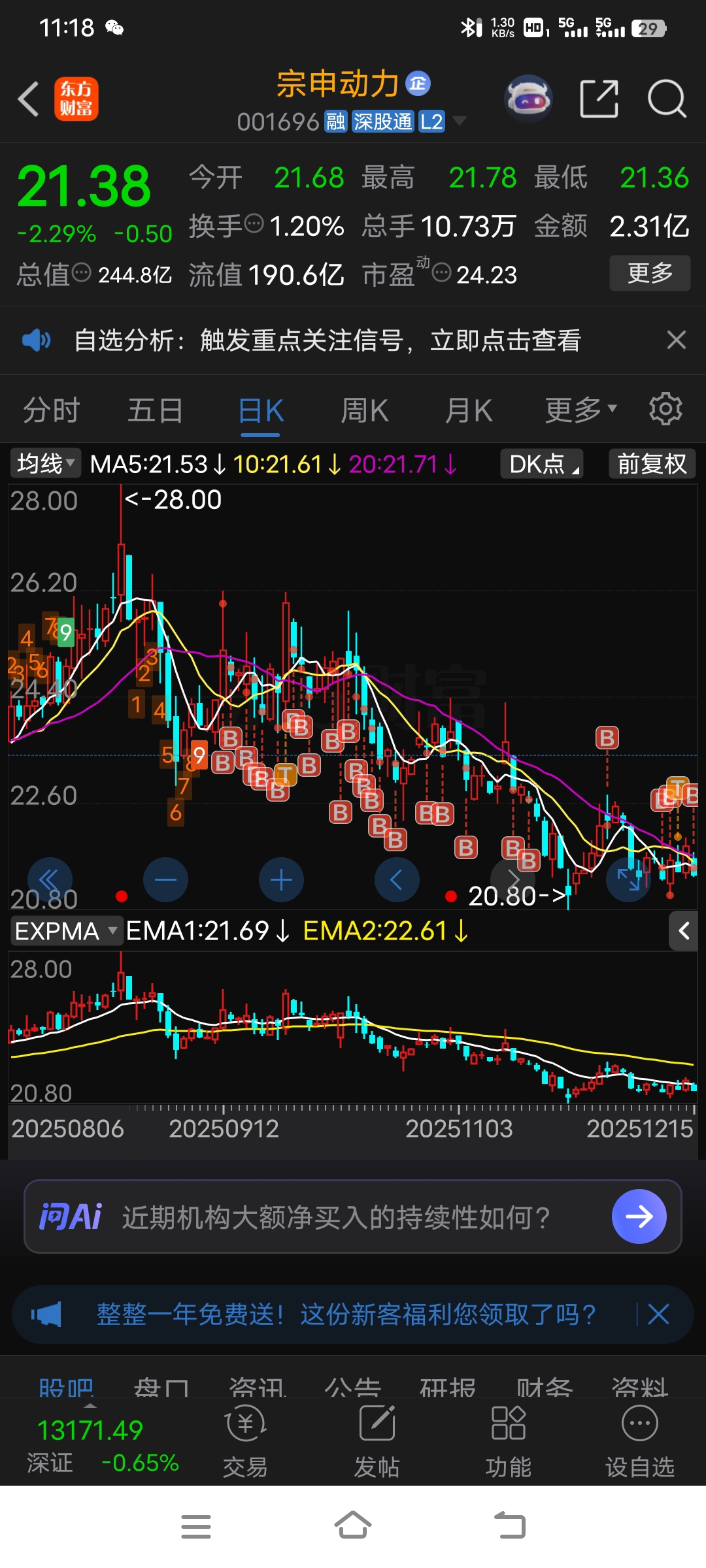Viewport: 706px width, 1568px height.
Task: Tap 设自选 add to watchlist
Action: tap(640, 1442)
